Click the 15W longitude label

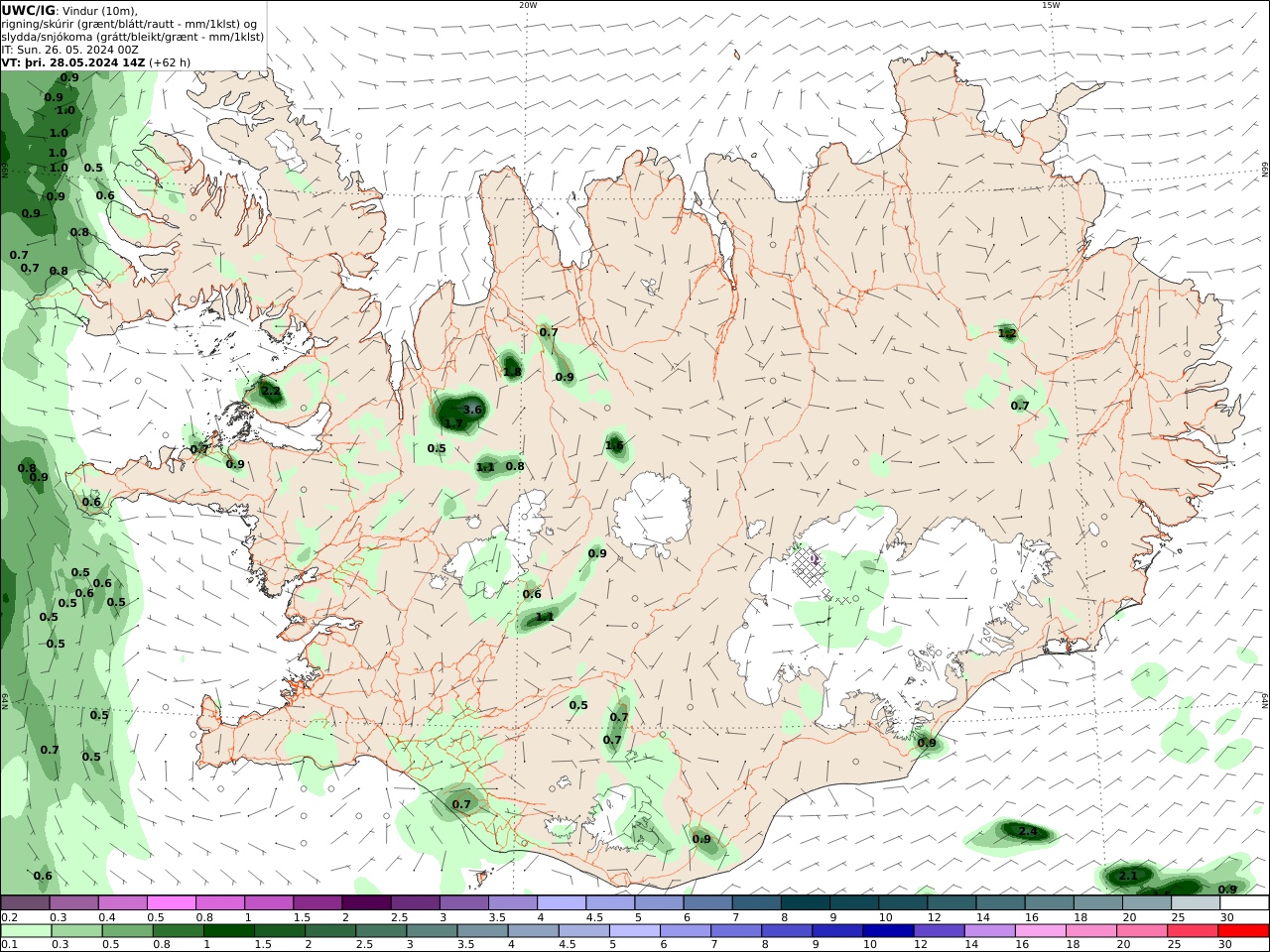(1051, 5)
